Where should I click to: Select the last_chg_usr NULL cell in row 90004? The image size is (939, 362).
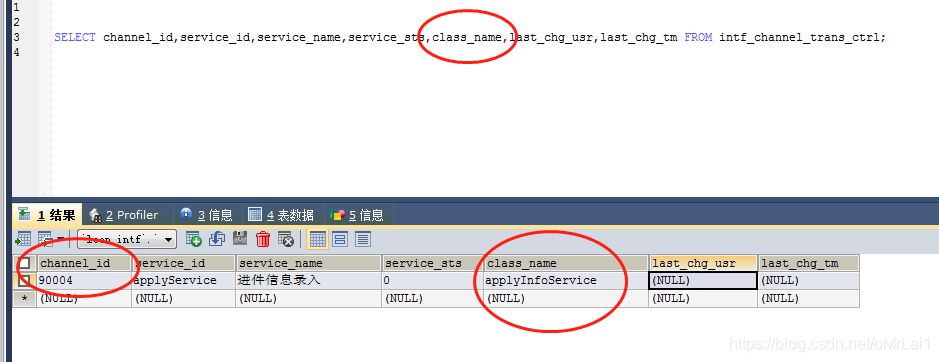pyautogui.click(x=703, y=280)
